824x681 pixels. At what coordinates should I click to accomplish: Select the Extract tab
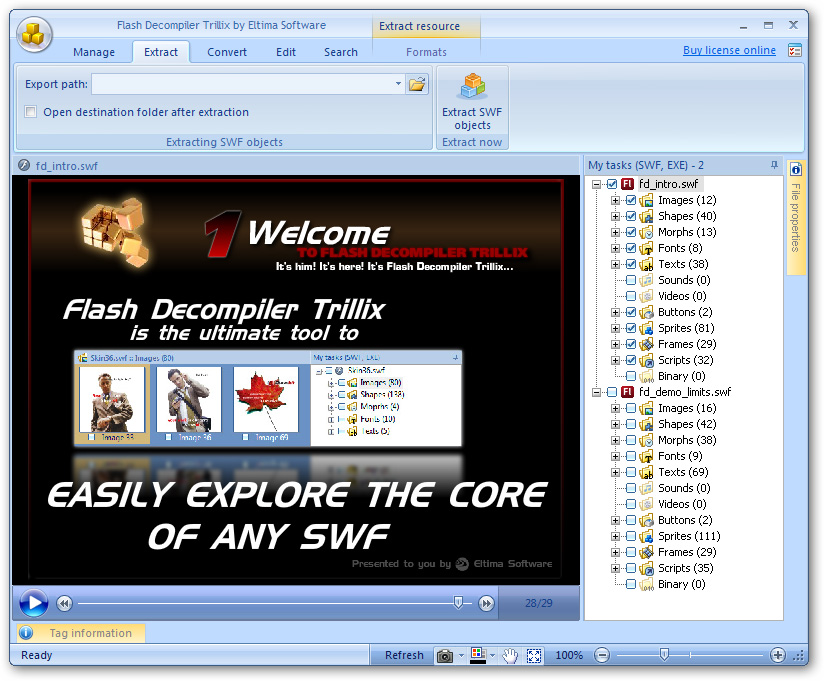161,52
